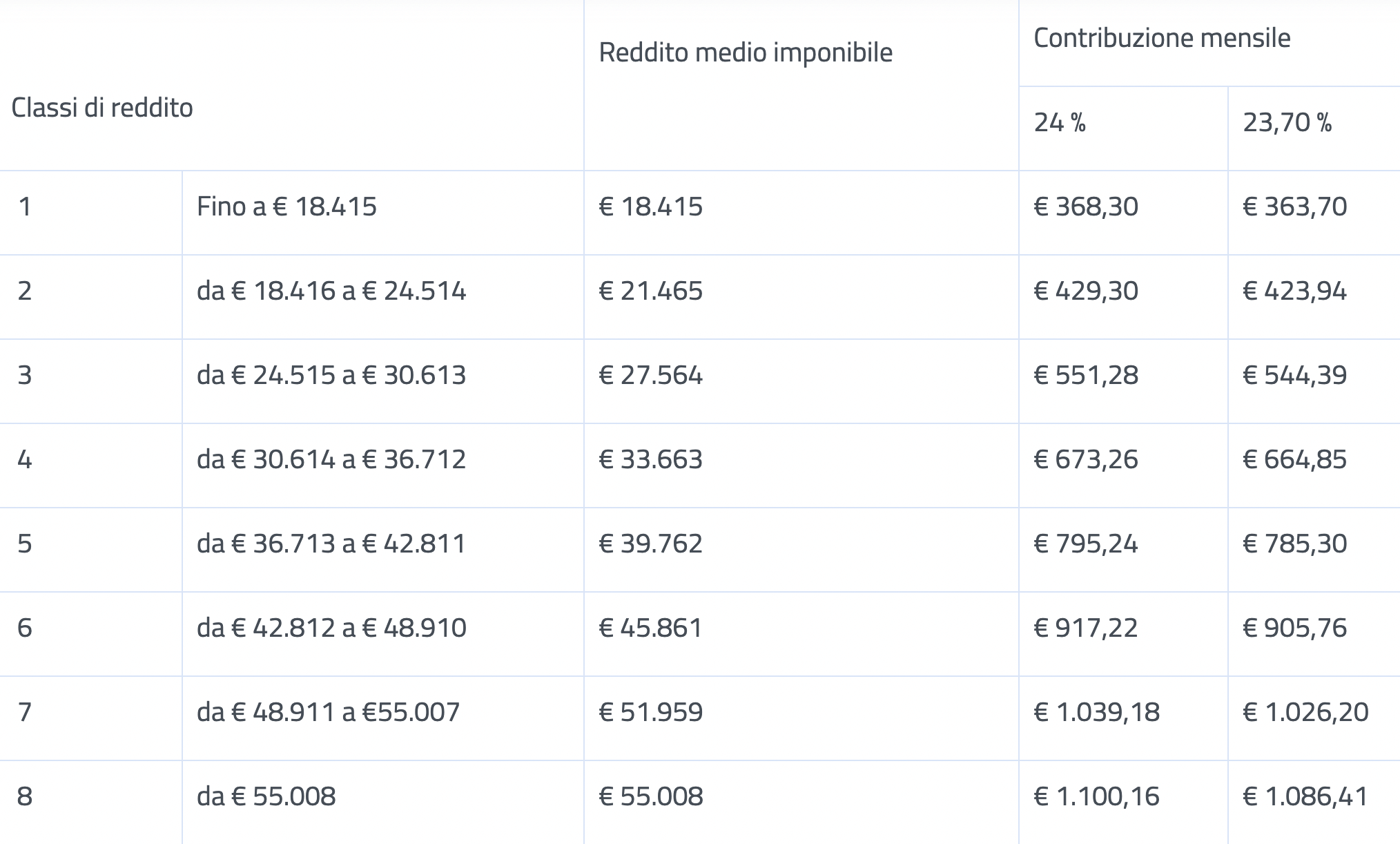Select 'da € 48.911 a €55.007' cell

(328, 712)
